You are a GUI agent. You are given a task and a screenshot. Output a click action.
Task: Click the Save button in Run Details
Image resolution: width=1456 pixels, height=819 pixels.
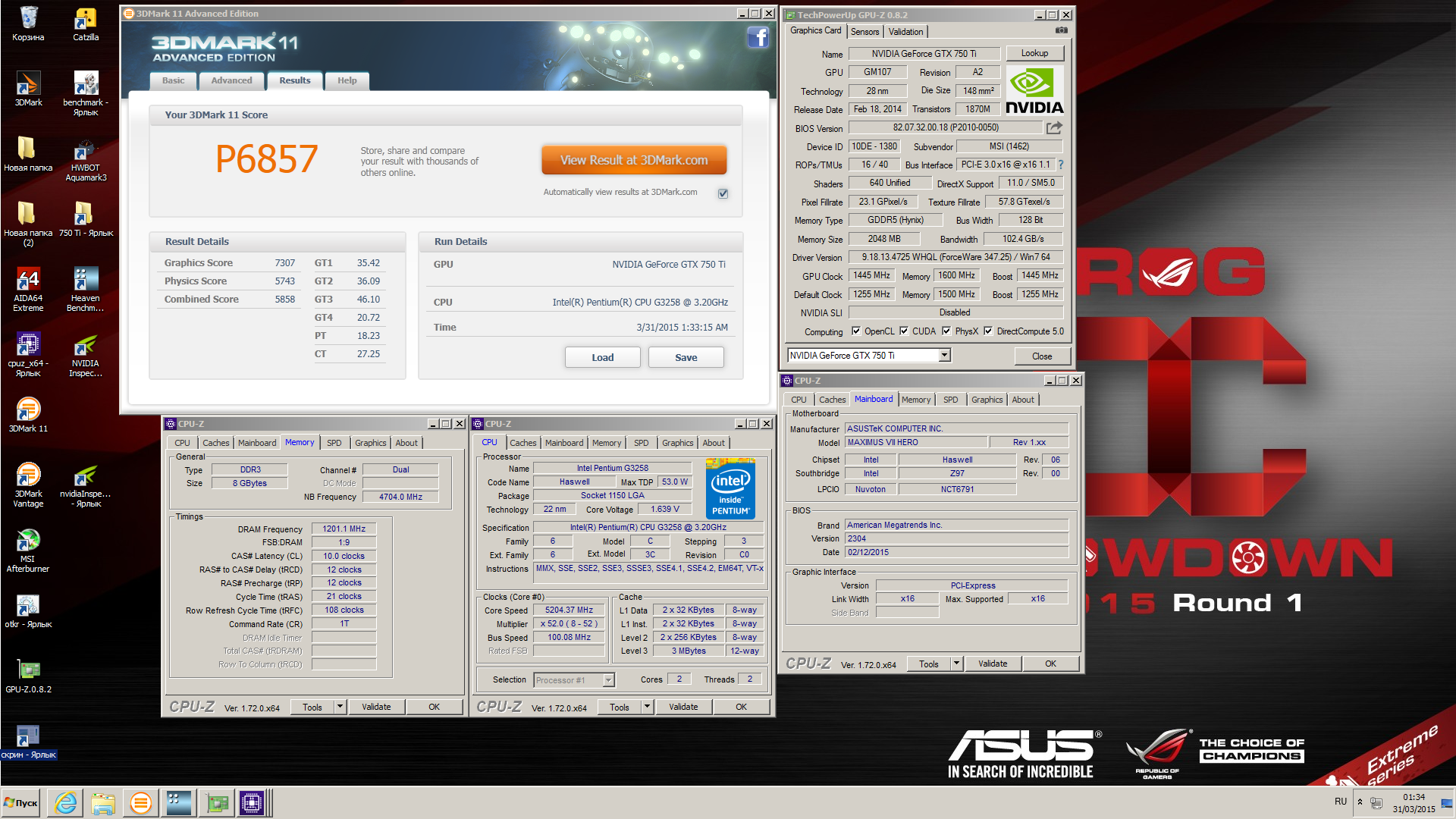686,357
